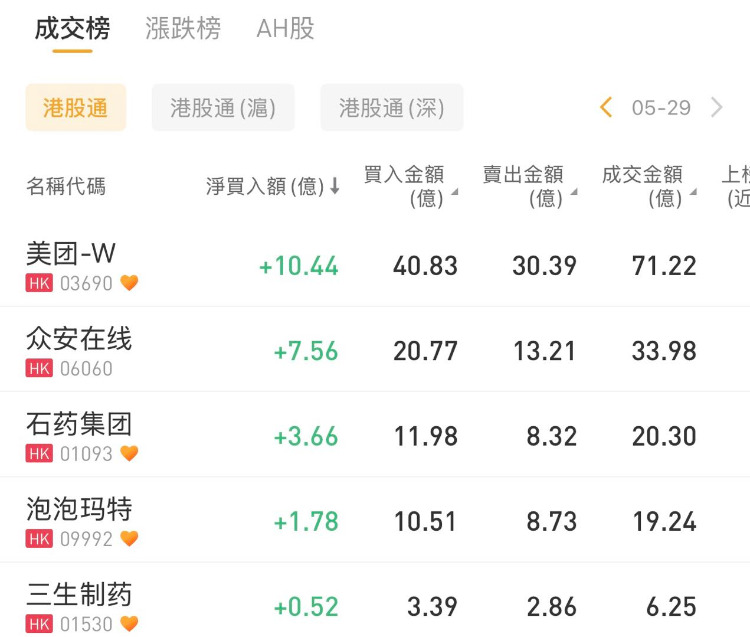Click turnover value 33.98
Screen dimensions: 750x637
(664, 351)
